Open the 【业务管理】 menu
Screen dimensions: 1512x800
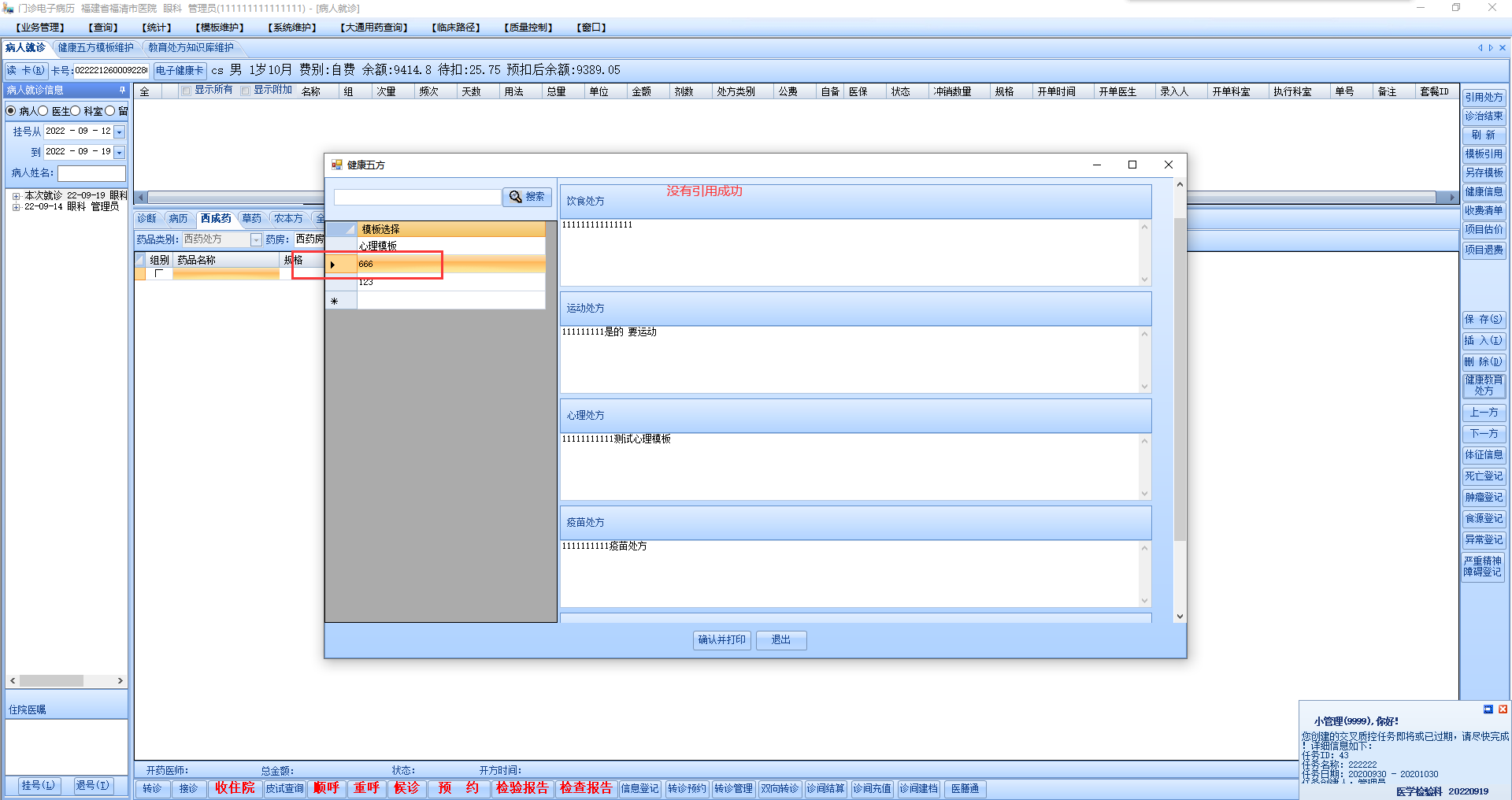pos(40,28)
